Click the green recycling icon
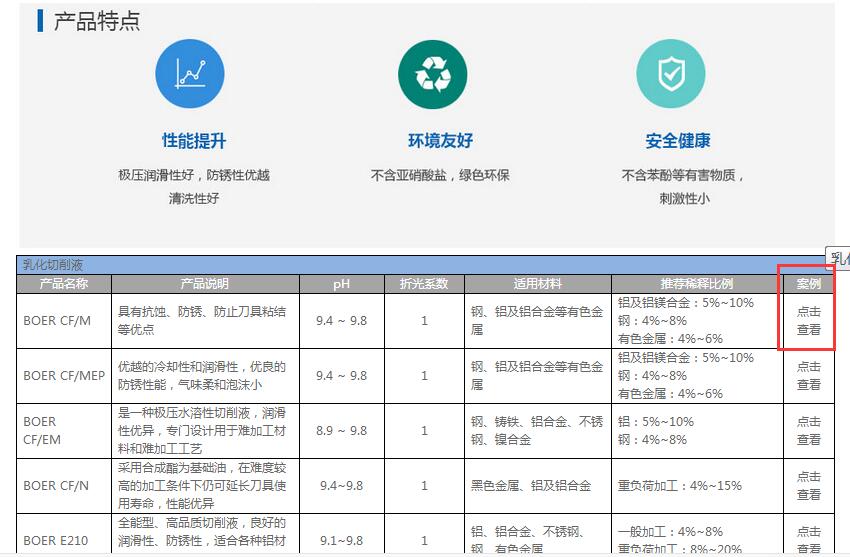 [x=433, y=74]
